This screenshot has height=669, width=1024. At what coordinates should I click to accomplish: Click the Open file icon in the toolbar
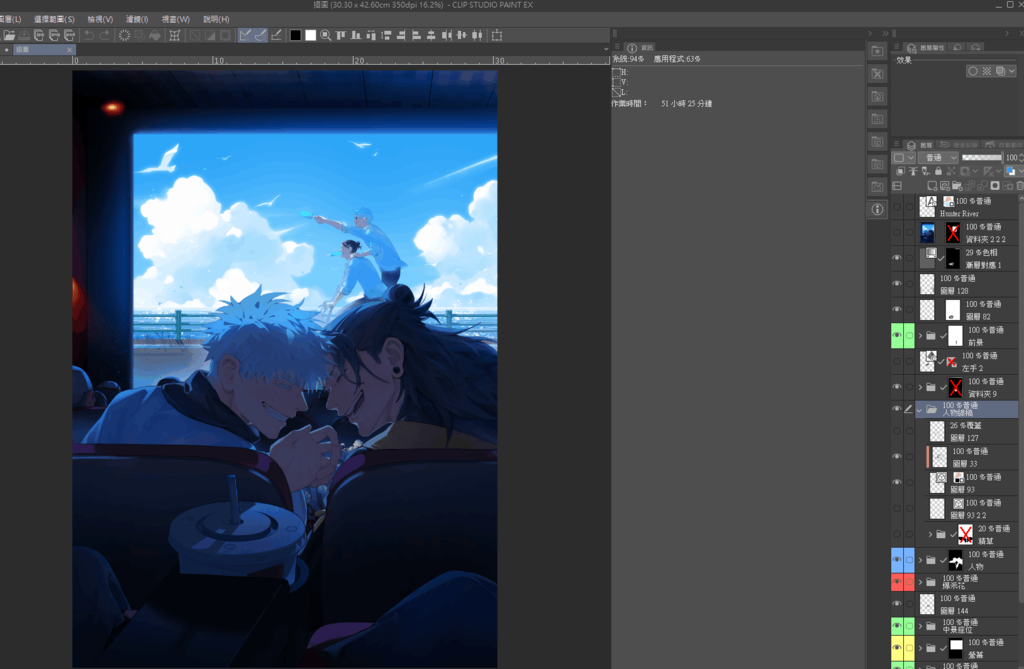9,35
